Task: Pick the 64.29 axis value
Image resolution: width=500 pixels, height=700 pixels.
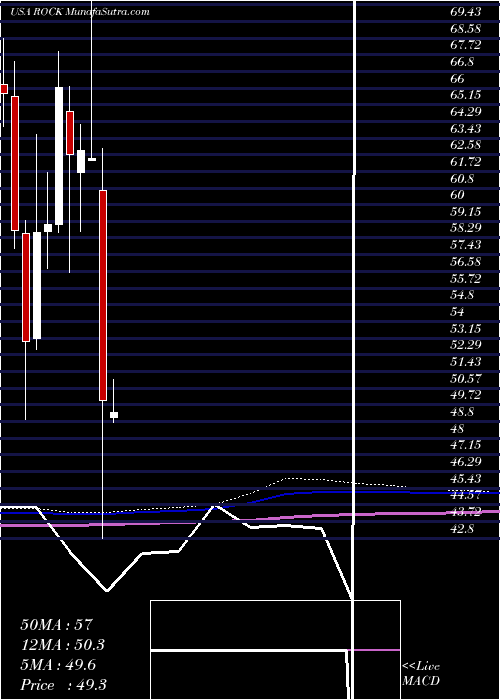Action: 466,112
